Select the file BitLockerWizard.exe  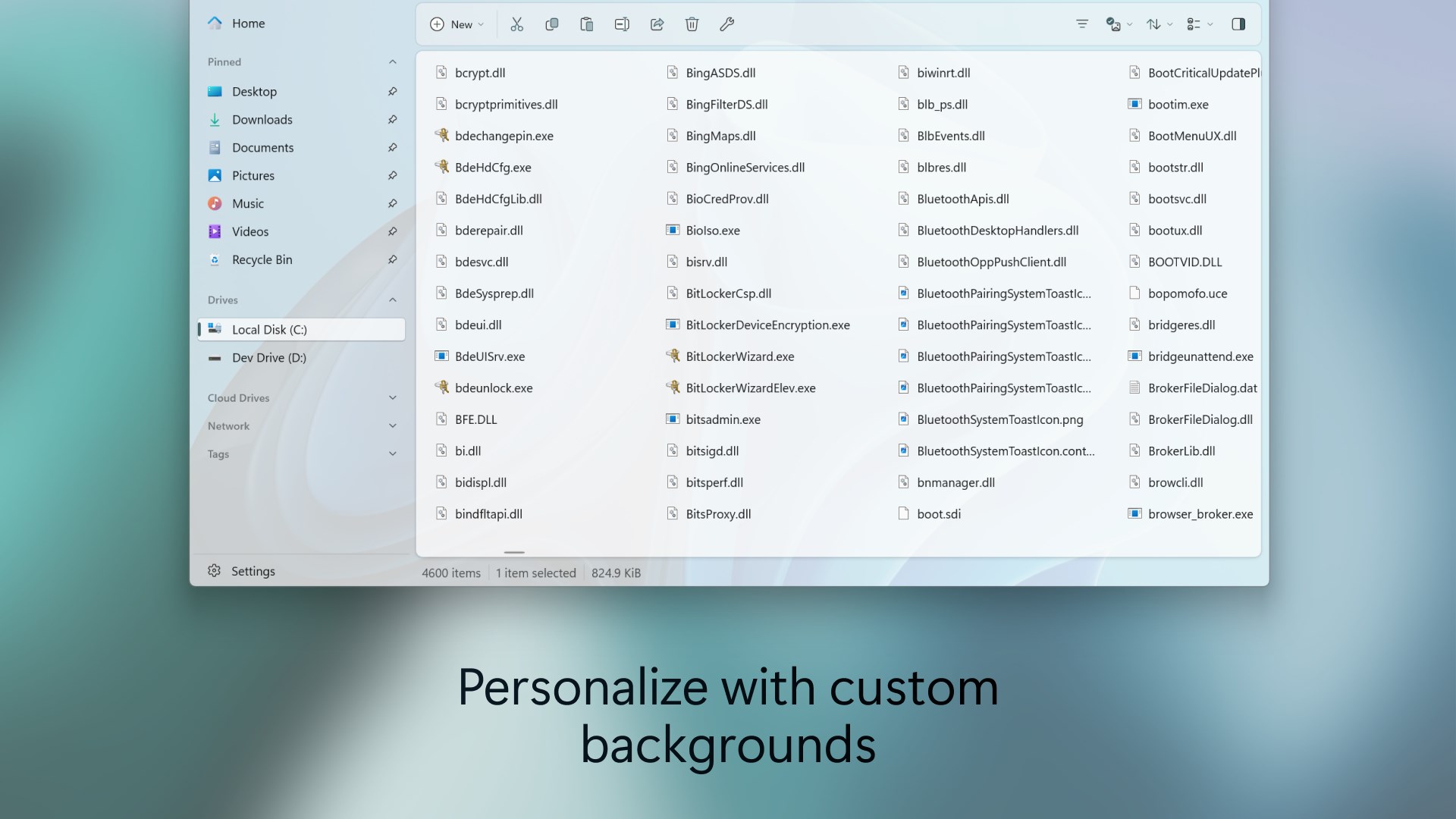pos(739,356)
